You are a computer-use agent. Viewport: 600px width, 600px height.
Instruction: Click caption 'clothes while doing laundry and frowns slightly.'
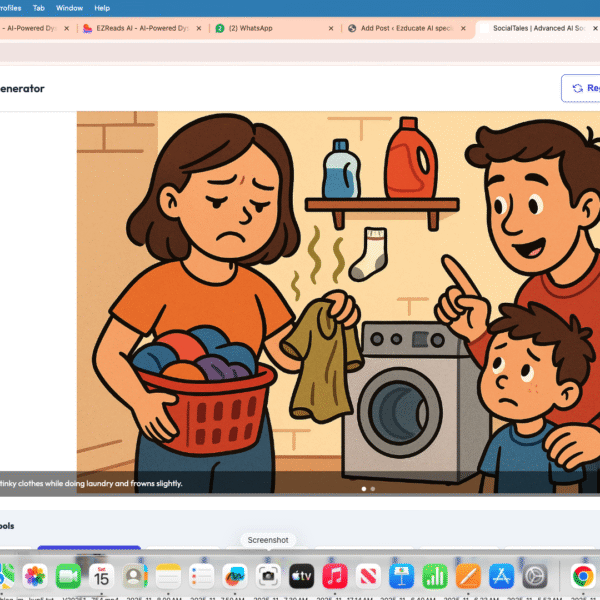(100, 483)
